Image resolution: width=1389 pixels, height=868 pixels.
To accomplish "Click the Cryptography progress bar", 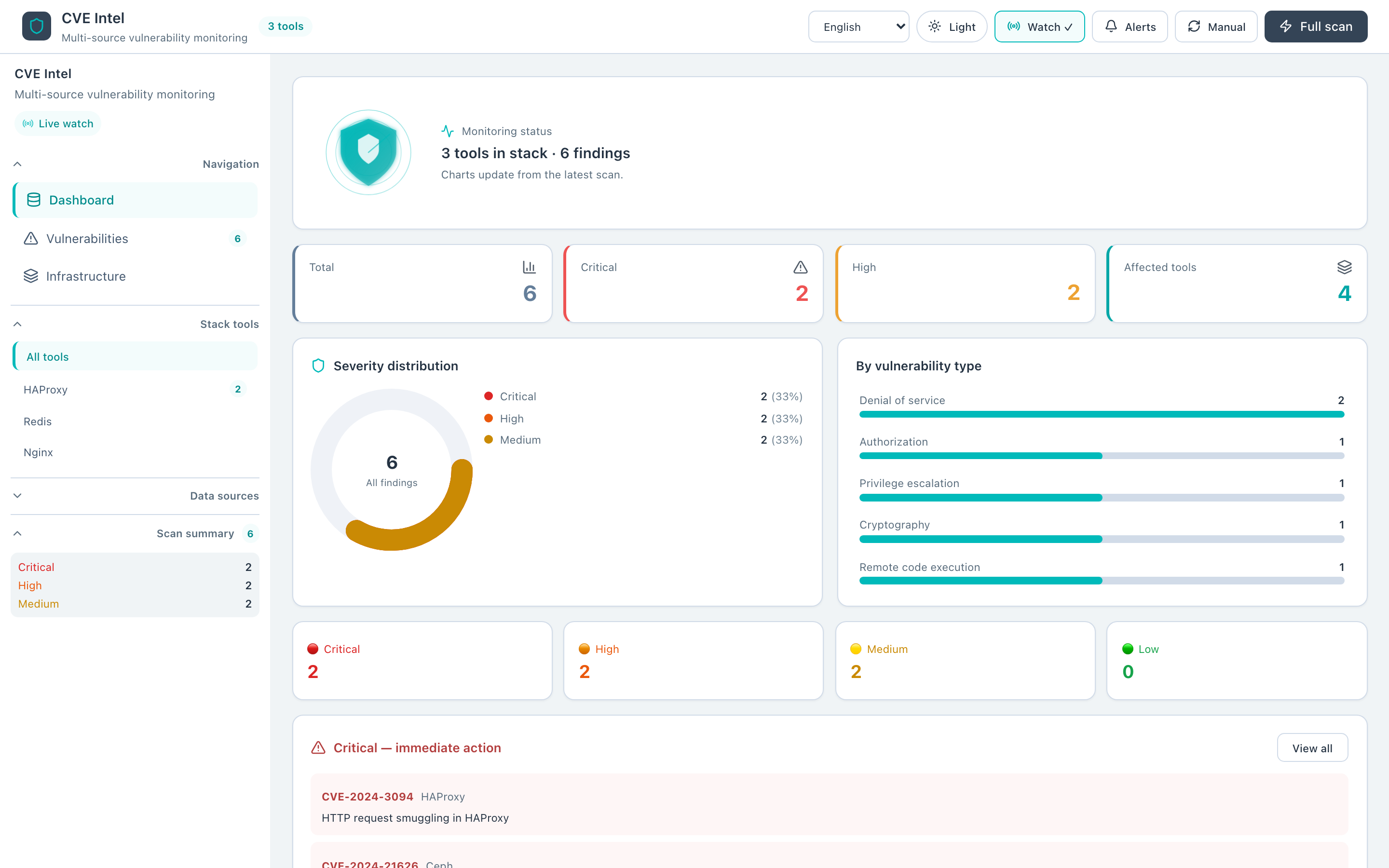I will 1102,539.
